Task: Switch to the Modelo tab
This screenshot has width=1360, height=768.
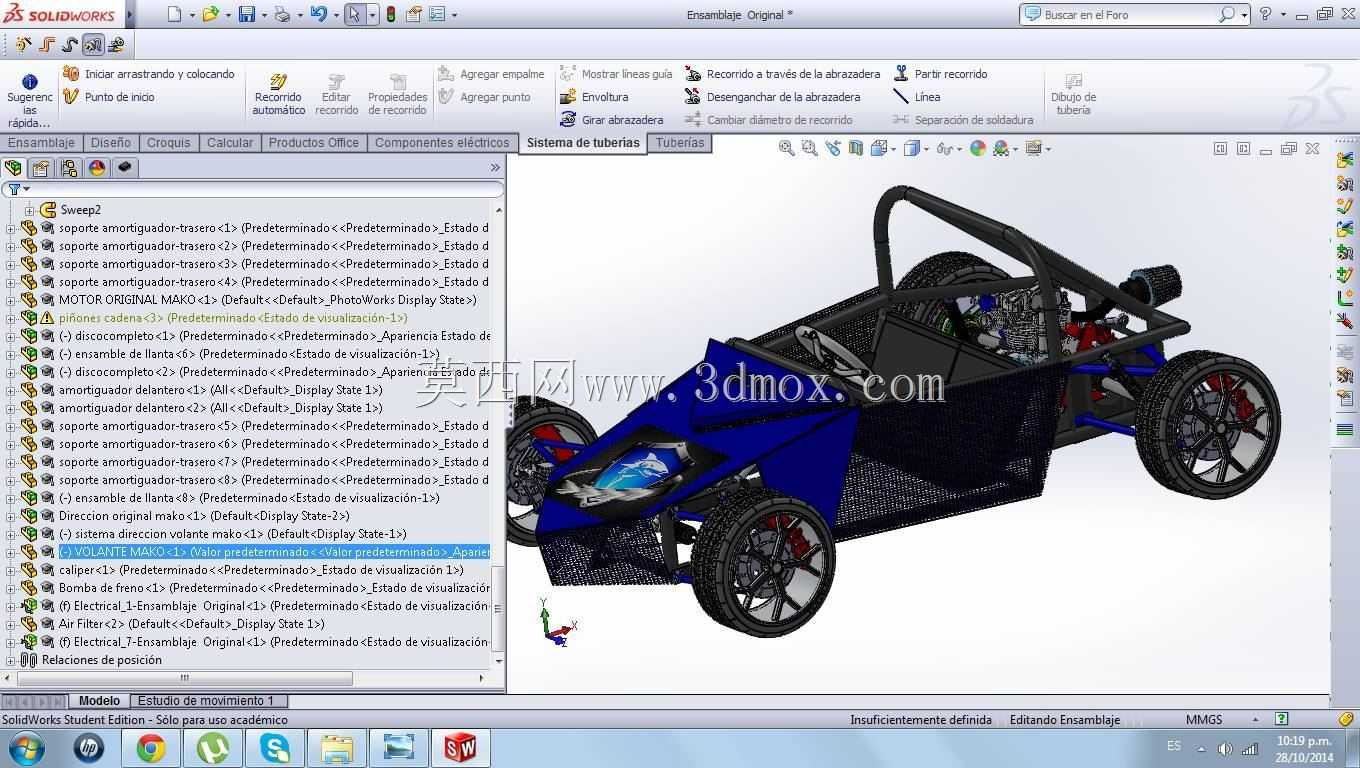Action: point(99,701)
